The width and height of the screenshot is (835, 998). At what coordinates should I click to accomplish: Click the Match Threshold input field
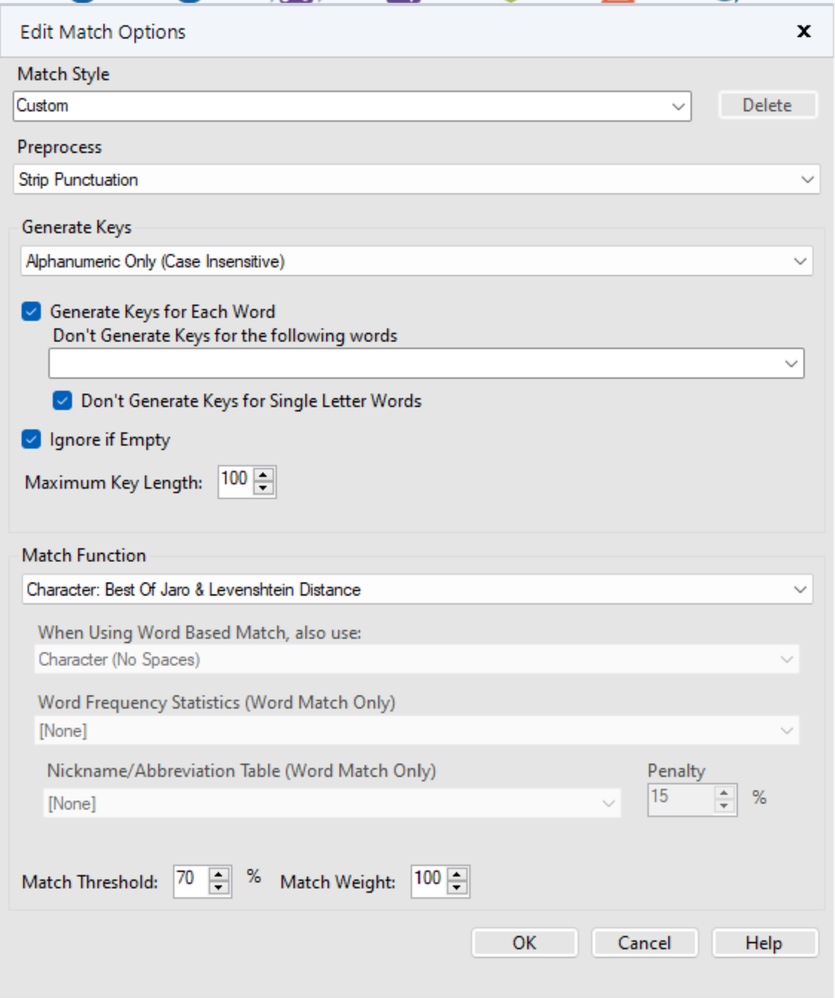coord(188,880)
